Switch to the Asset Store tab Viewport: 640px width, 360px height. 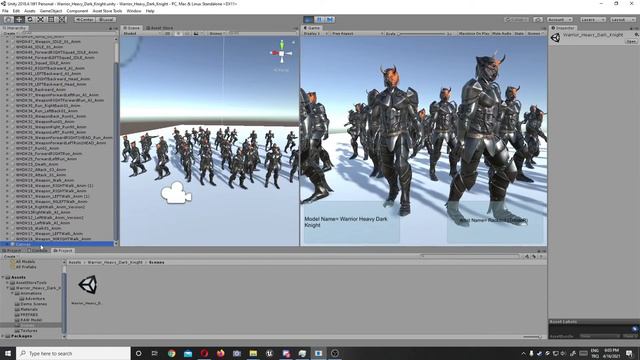click(160, 28)
